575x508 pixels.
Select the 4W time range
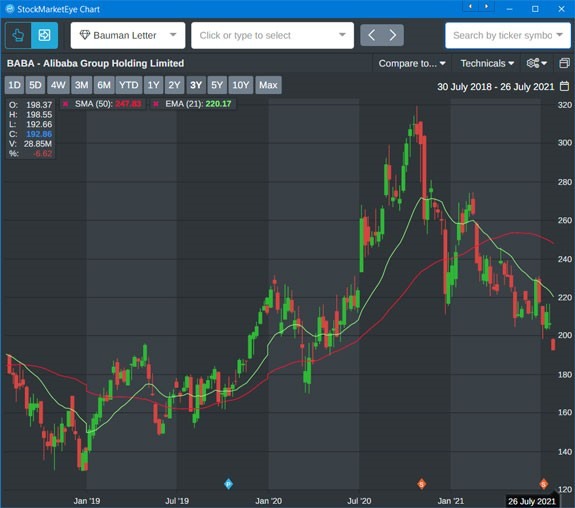[x=58, y=85]
